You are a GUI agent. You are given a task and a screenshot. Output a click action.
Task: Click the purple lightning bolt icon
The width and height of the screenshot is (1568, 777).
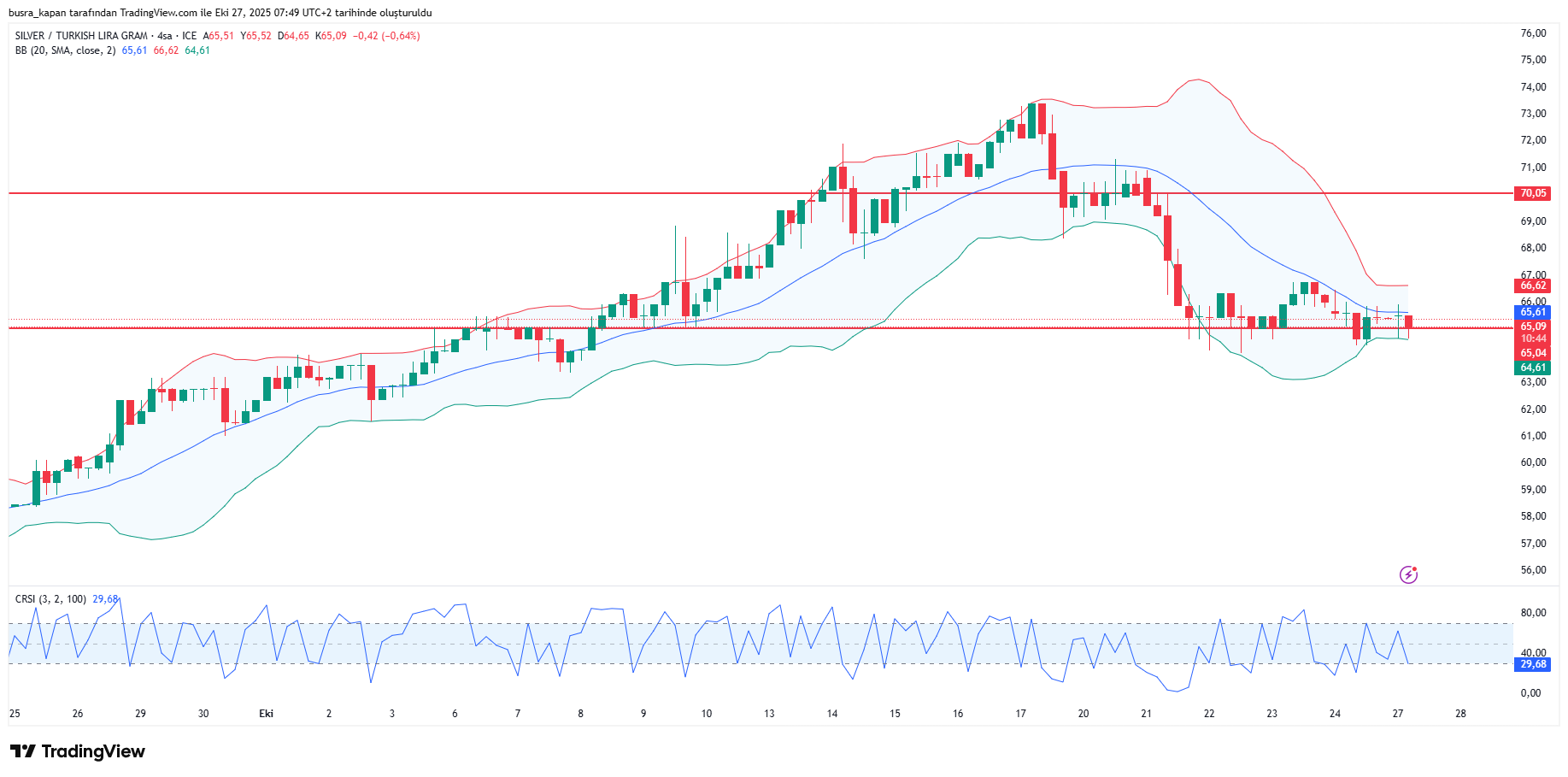(1408, 574)
